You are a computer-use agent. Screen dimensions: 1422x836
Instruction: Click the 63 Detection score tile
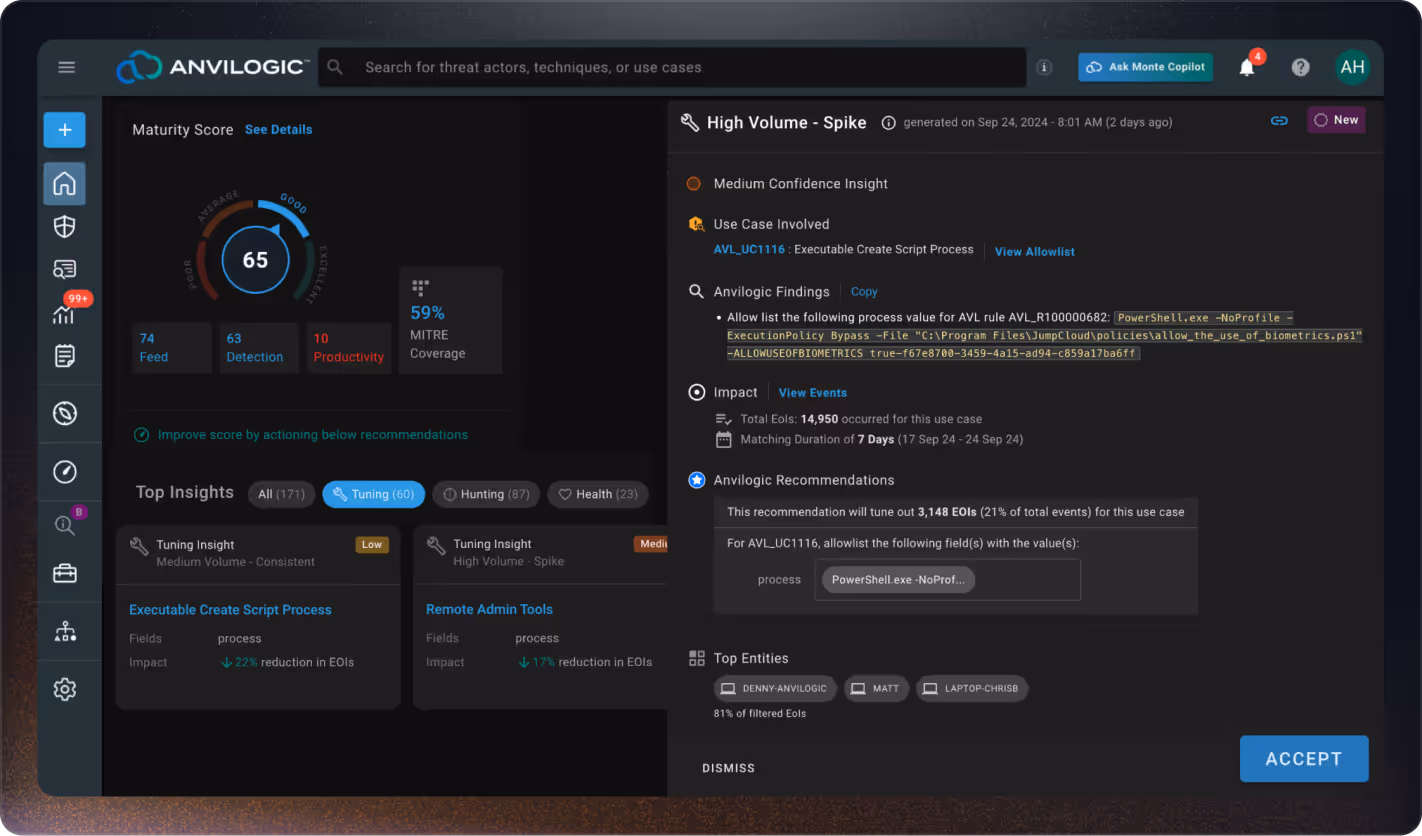pyautogui.click(x=259, y=348)
